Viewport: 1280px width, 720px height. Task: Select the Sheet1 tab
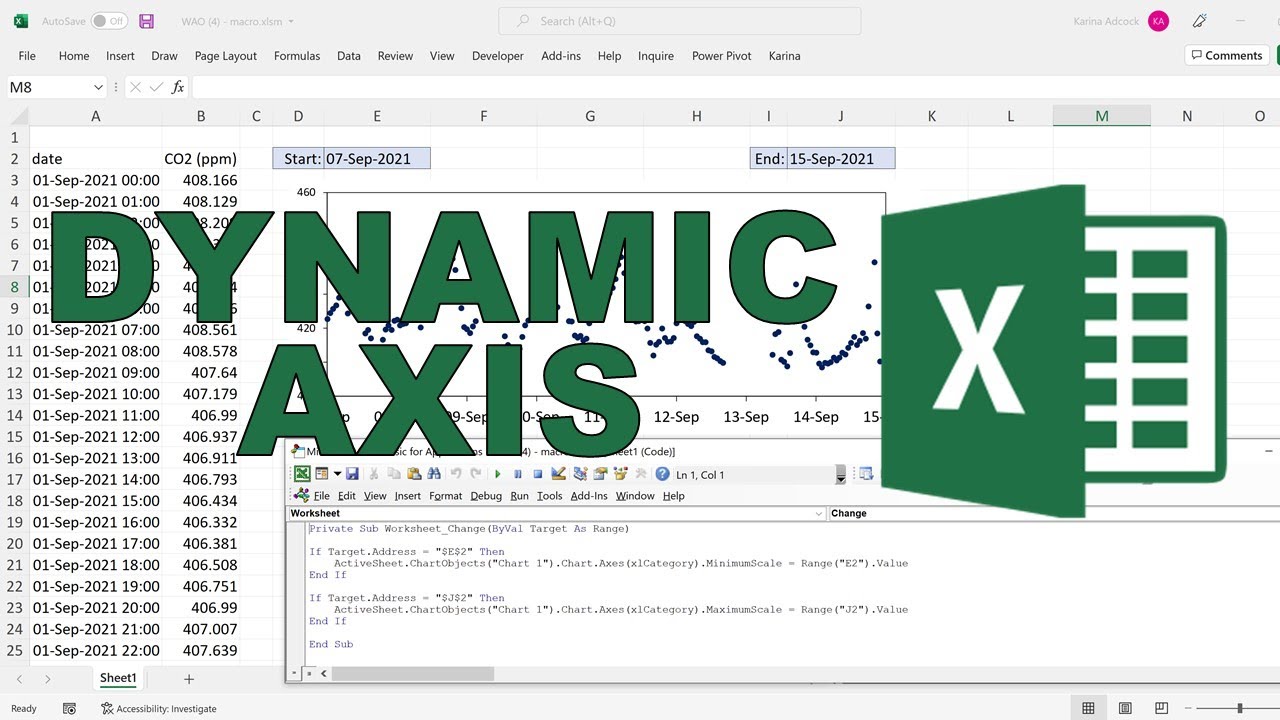[118, 678]
